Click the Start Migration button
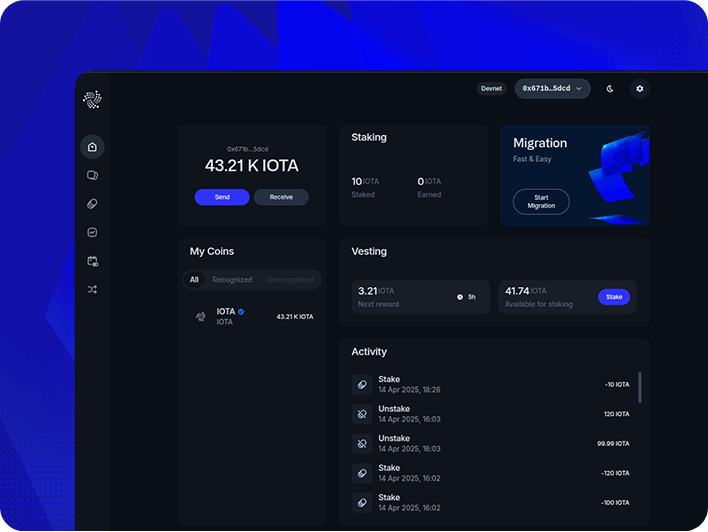This screenshot has height=532, width=708. (x=541, y=201)
